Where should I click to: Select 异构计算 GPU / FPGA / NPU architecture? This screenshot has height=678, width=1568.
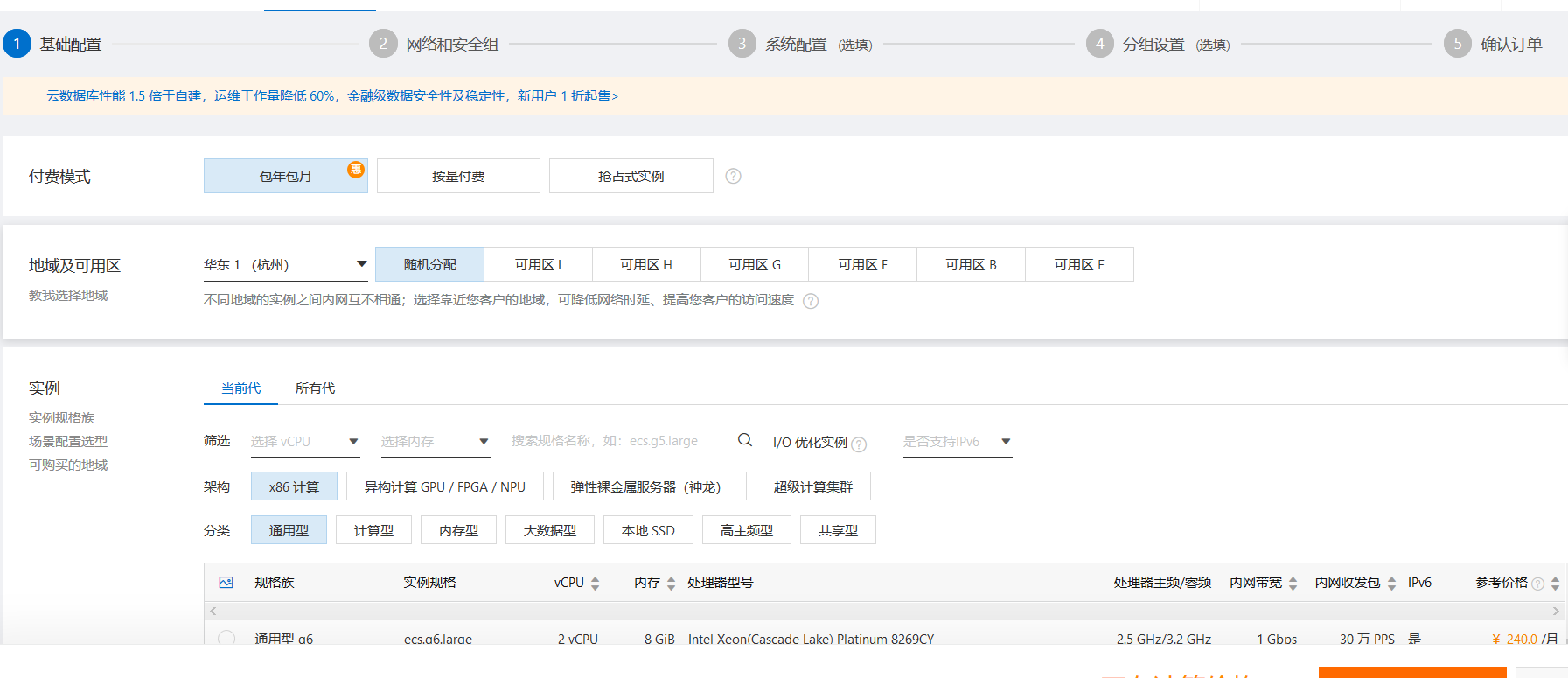tap(445, 486)
